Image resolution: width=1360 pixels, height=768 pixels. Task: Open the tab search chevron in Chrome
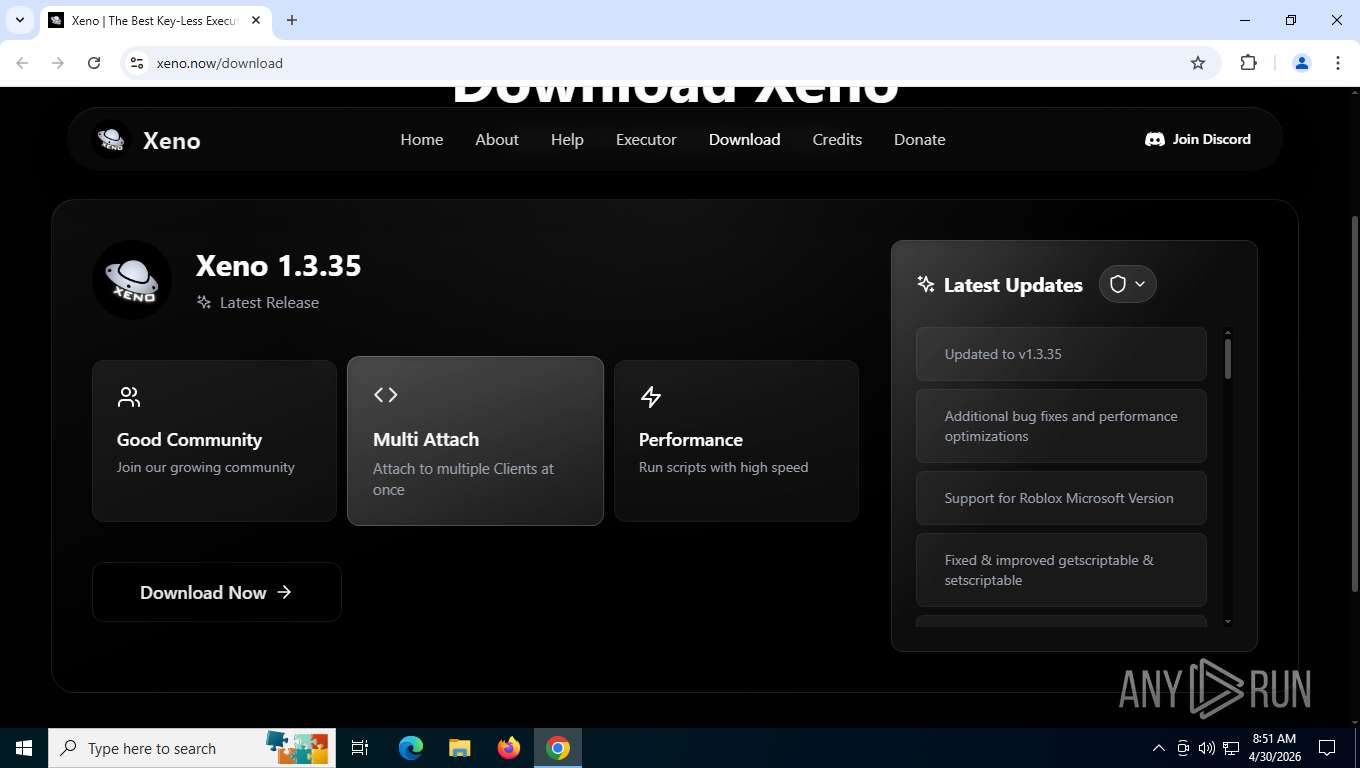(x=19, y=20)
